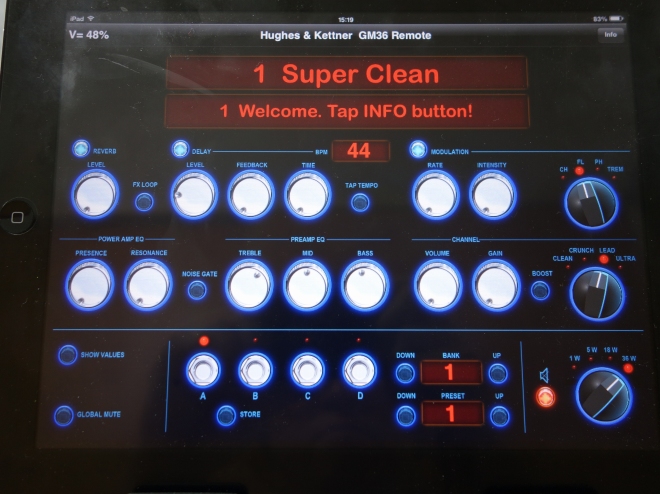Click the 15:19 clock in status bar
The image size is (660, 494).
point(345,20)
